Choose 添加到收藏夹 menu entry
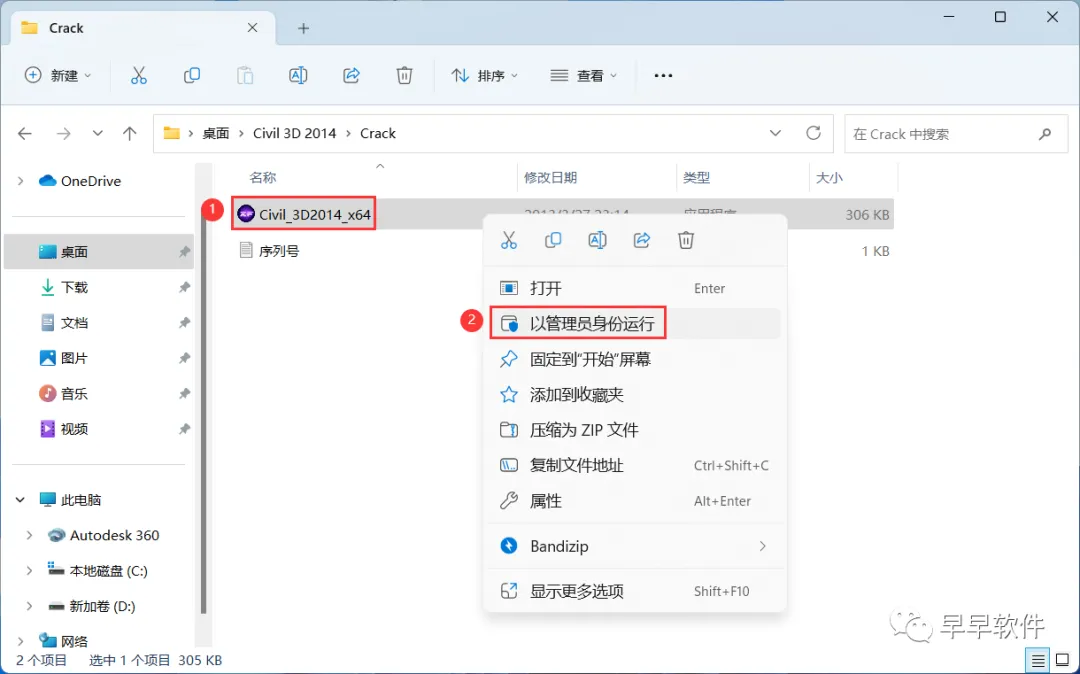Viewport: 1080px width, 674px height. click(x=635, y=394)
